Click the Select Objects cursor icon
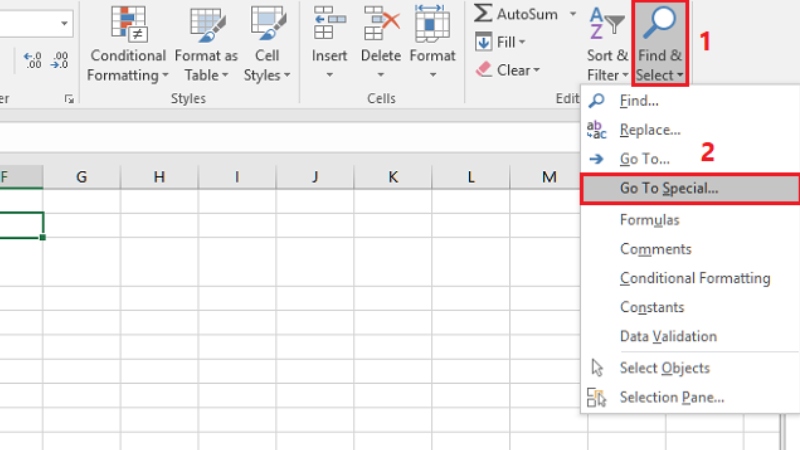 point(597,368)
